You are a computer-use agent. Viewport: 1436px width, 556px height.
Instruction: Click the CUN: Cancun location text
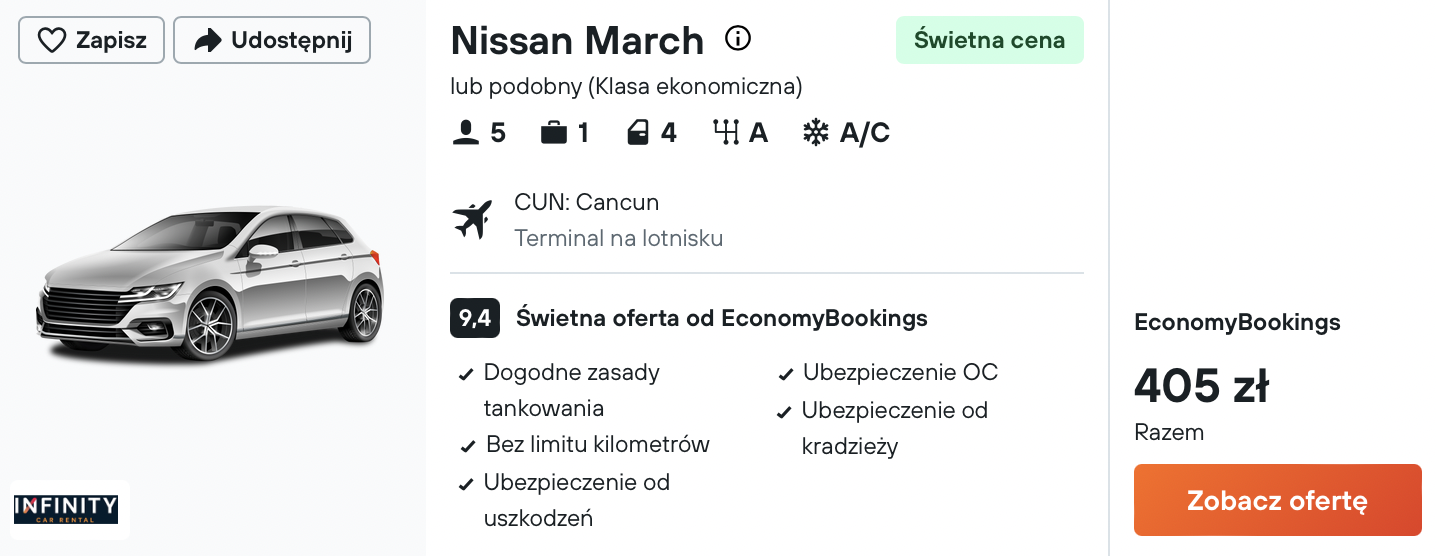tap(587, 202)
